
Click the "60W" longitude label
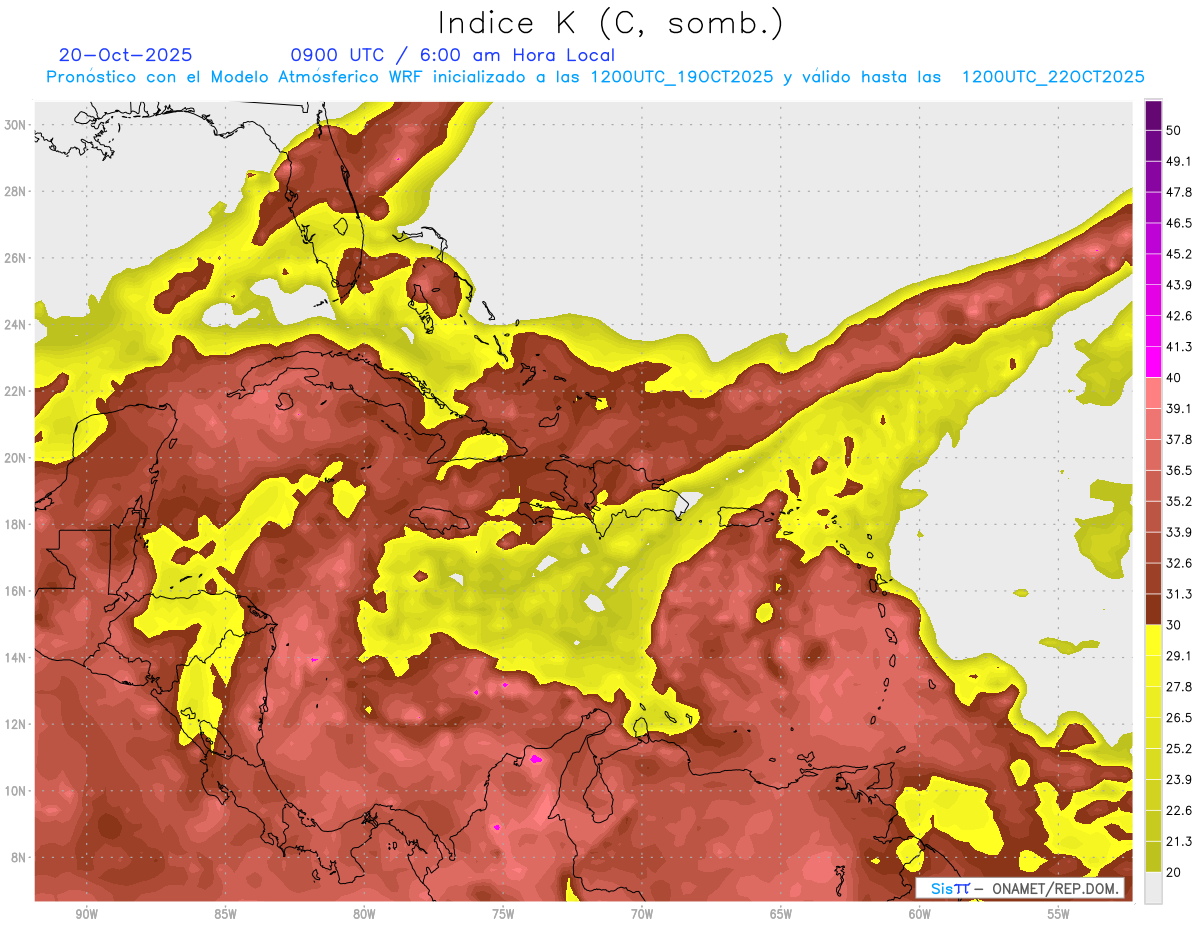point(920,914)
